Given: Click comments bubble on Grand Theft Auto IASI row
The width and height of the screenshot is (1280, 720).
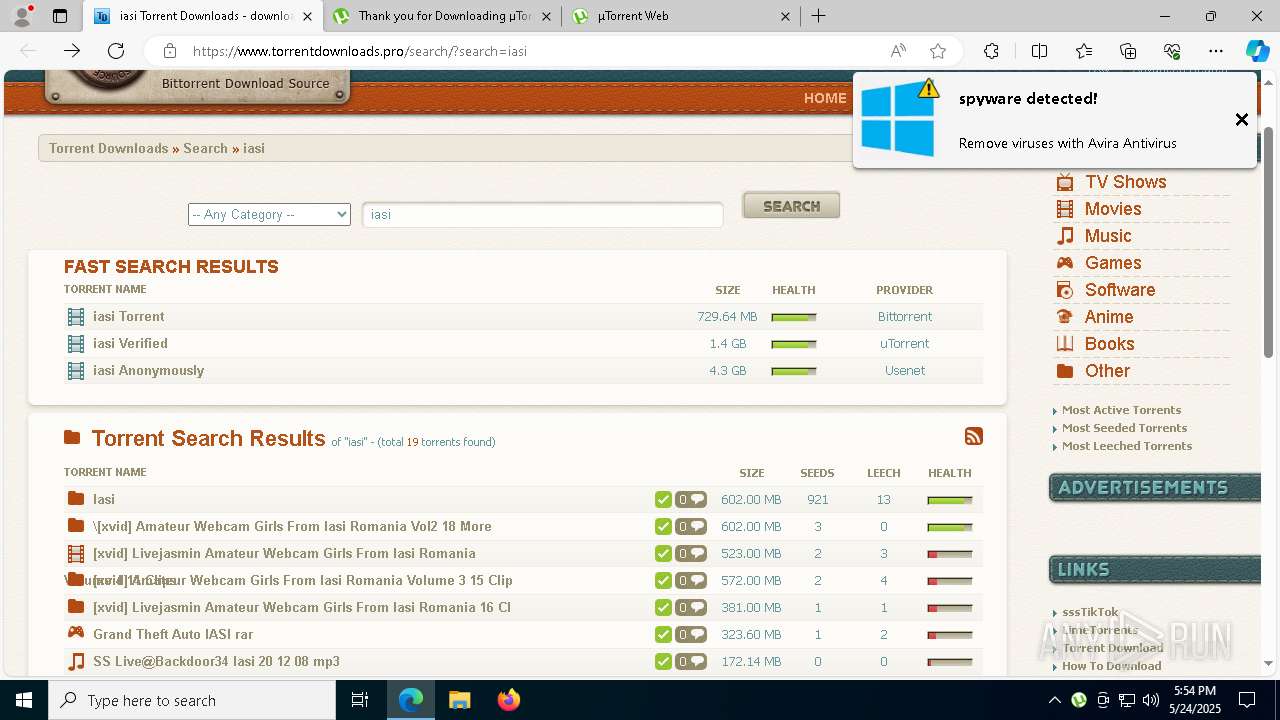Looking at the screenshot, I should [691, 634].
